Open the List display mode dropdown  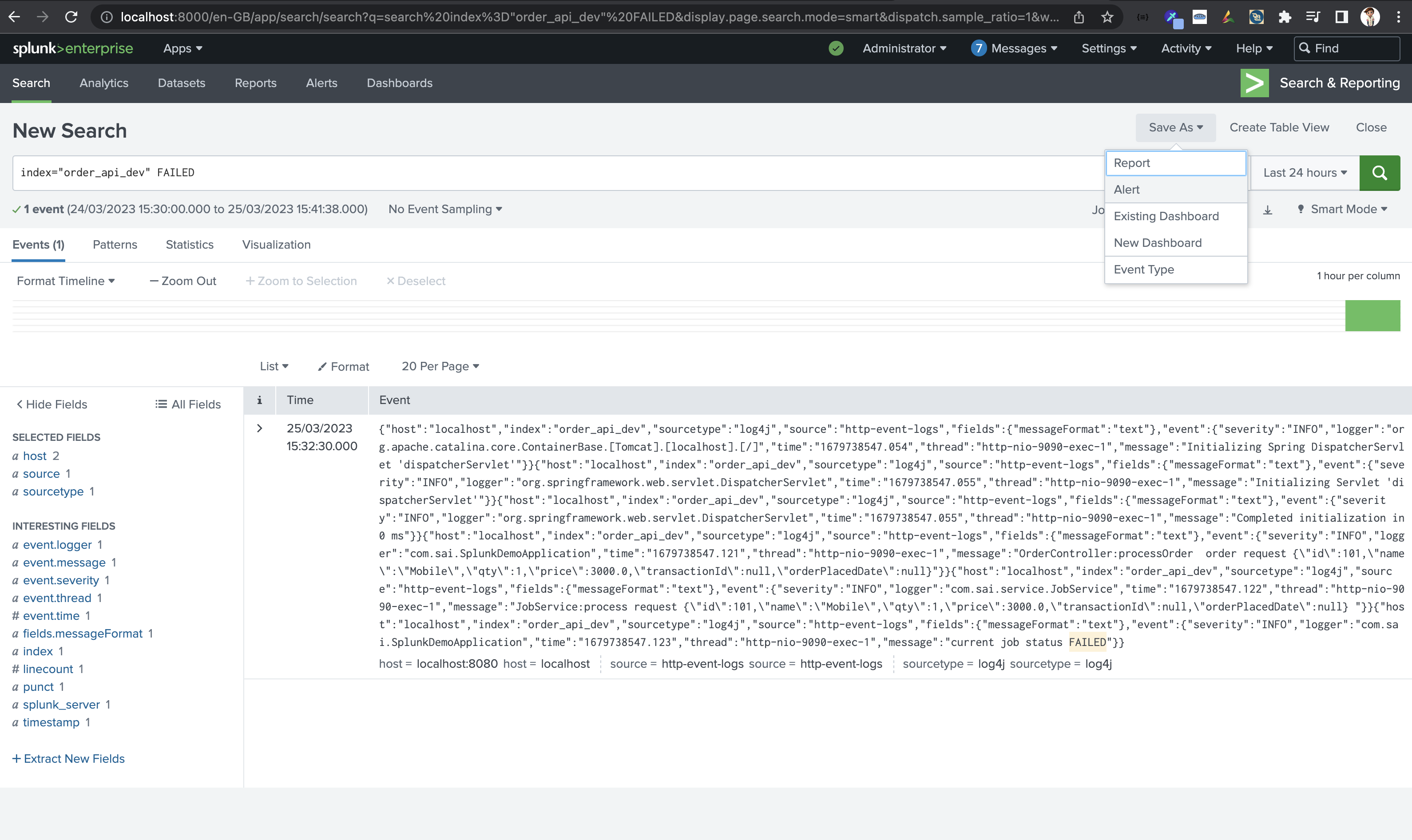(274, 366)
